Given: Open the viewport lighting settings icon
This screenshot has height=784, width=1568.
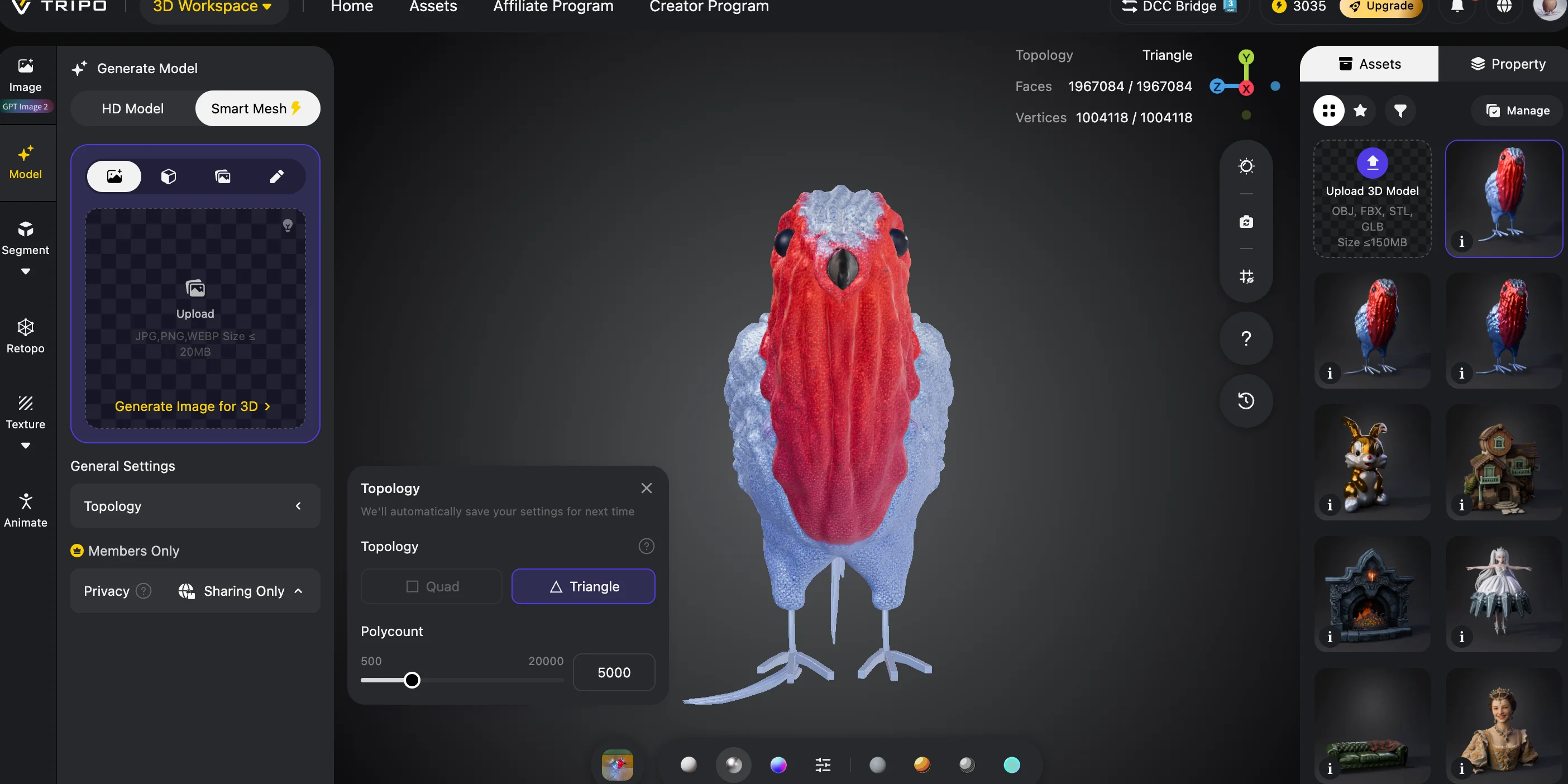Looking at the screenshot, I should [1246, 166].
